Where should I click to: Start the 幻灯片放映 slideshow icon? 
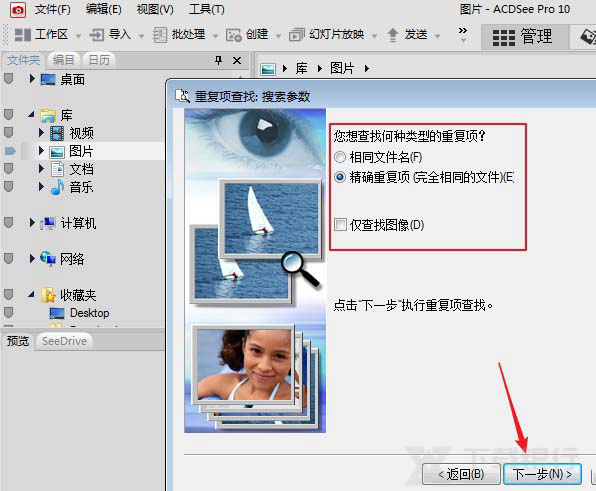[297, 35]
